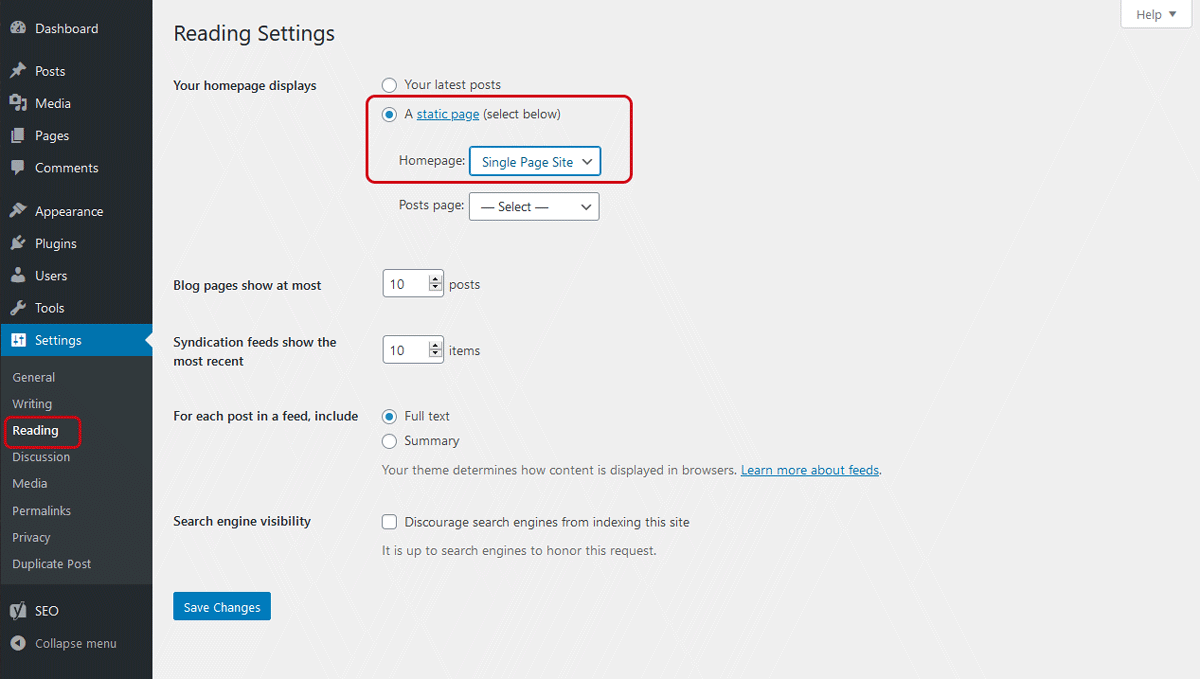Select 'Your latest posts' radio button
The image size is (1200, 679).
pos(389,85)
